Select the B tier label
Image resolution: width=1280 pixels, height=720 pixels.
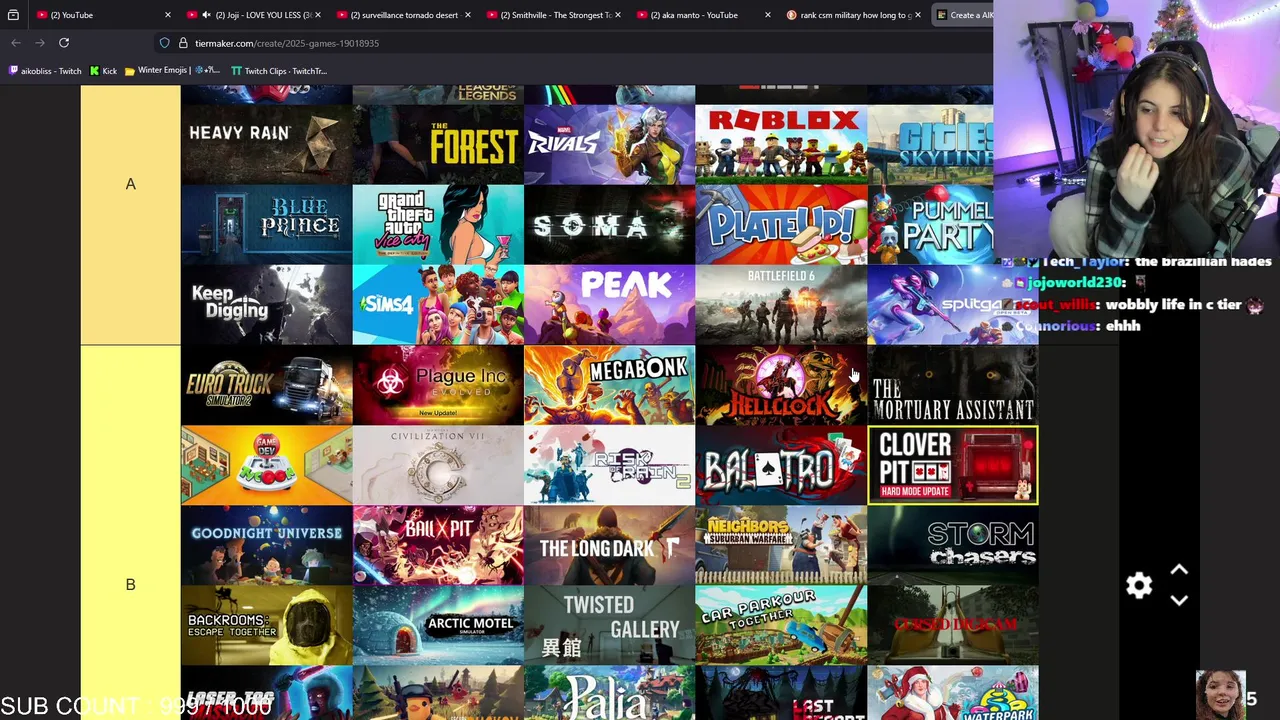[x=130, y=584]
